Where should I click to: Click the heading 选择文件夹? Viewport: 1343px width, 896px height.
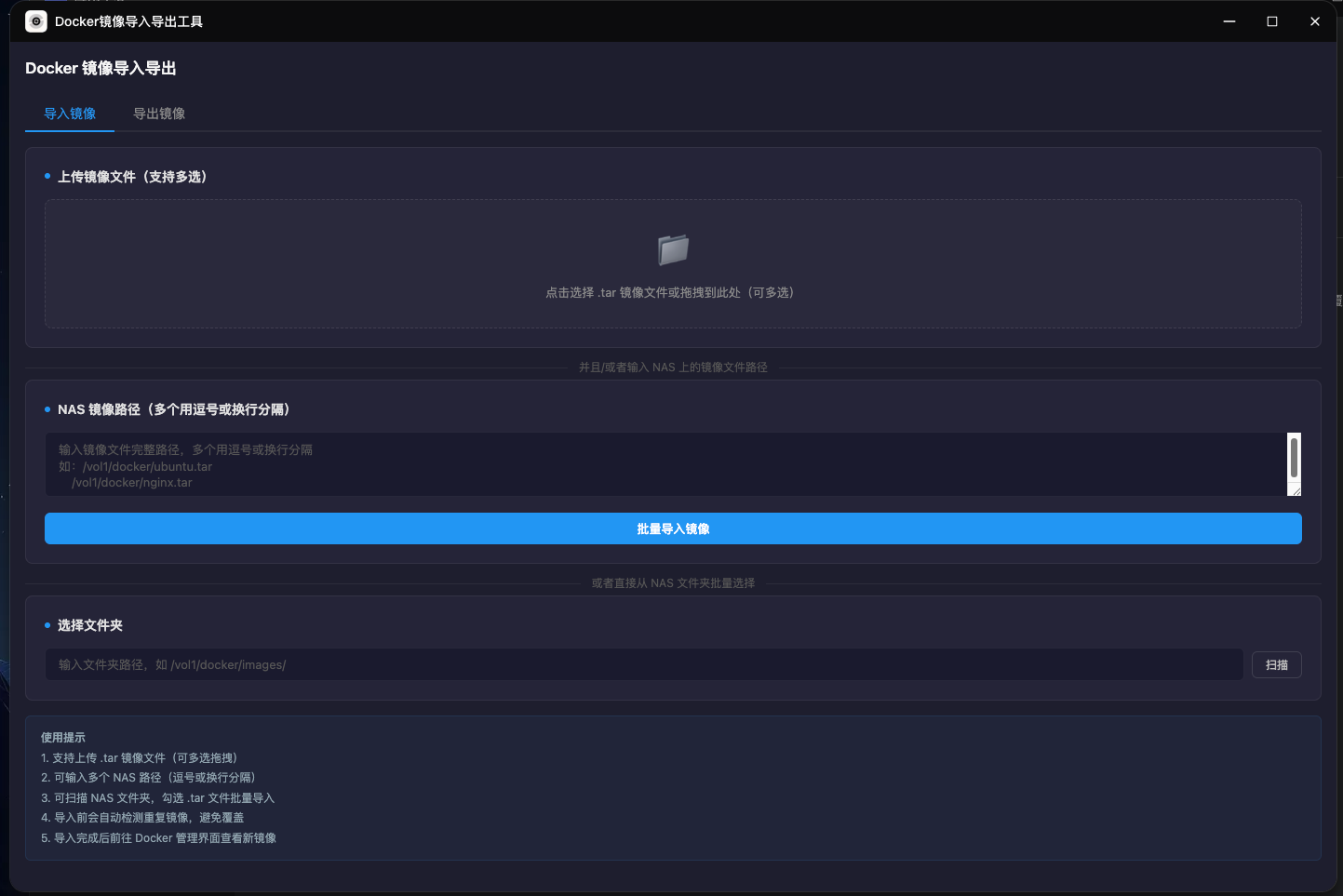coord(90,625)
